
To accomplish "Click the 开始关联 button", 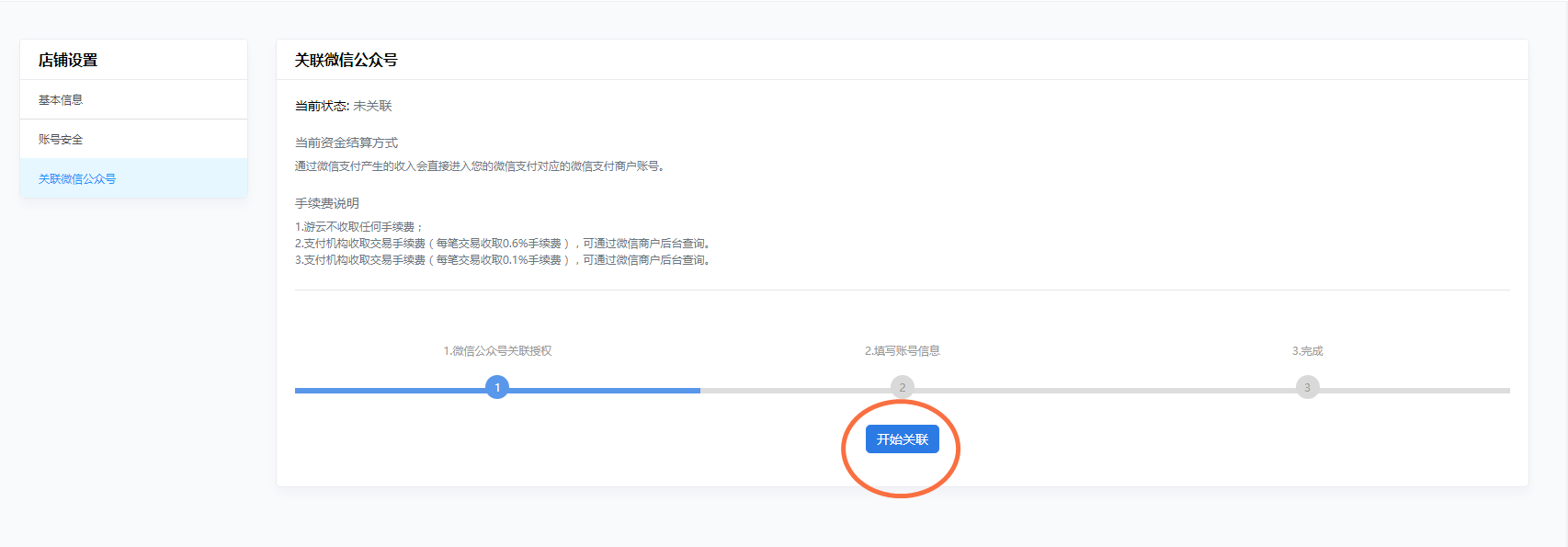I will pos(902,439).
